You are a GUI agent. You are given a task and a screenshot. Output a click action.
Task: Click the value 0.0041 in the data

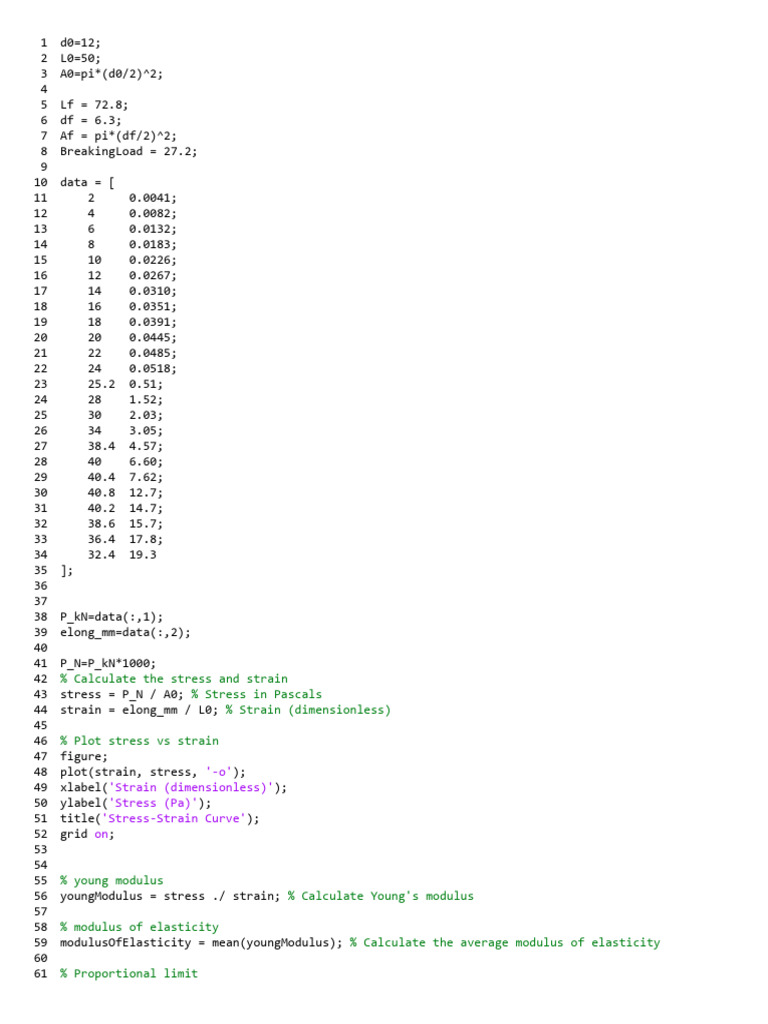pos(152,198)
